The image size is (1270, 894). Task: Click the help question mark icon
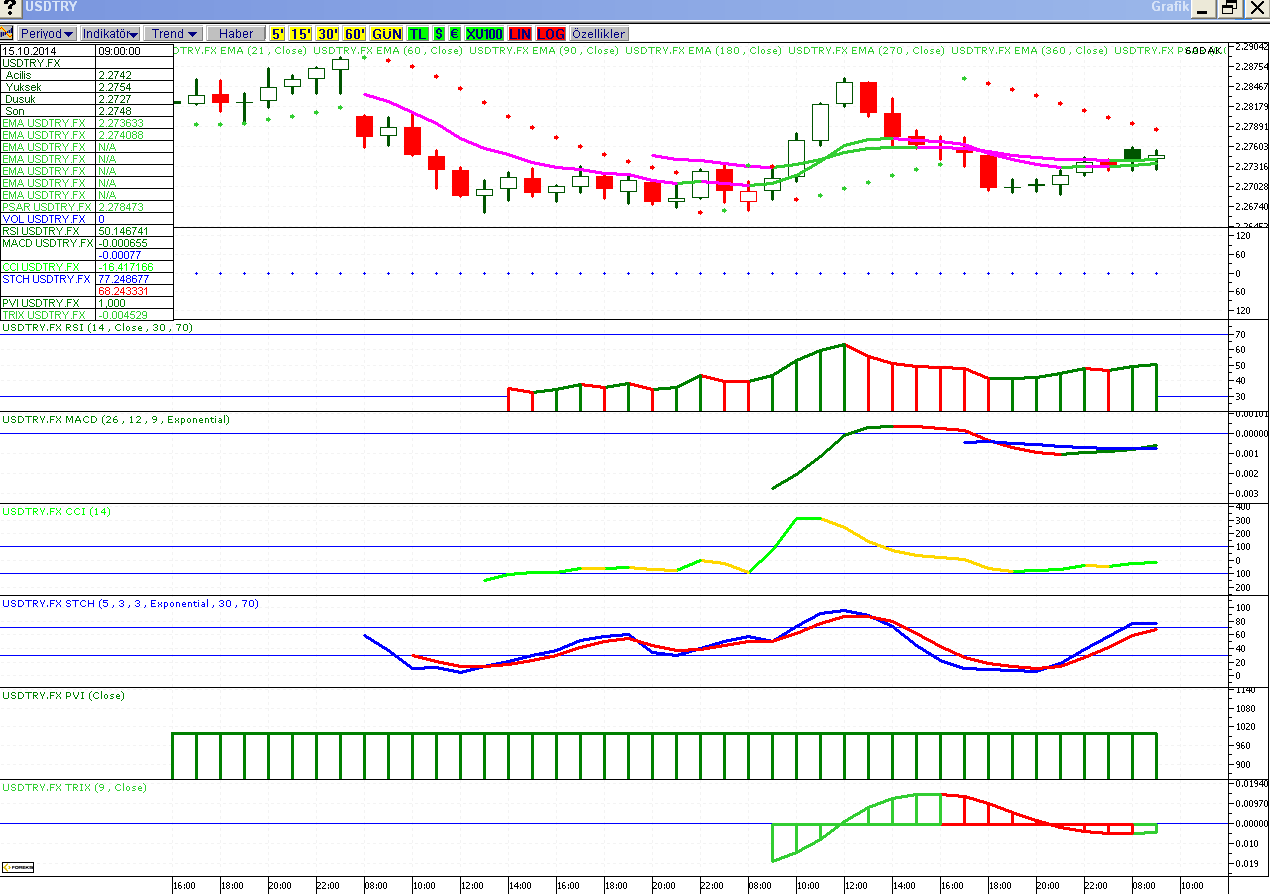pyautogui.click(x=9, y=8)
